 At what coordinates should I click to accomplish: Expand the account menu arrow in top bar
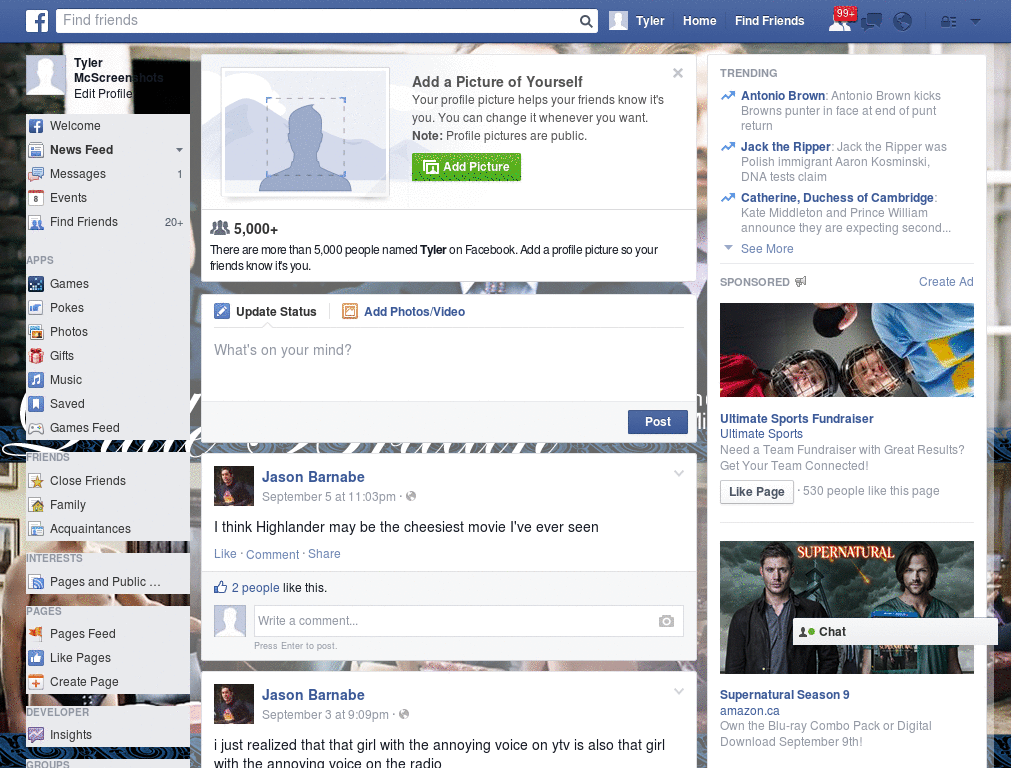976,22
